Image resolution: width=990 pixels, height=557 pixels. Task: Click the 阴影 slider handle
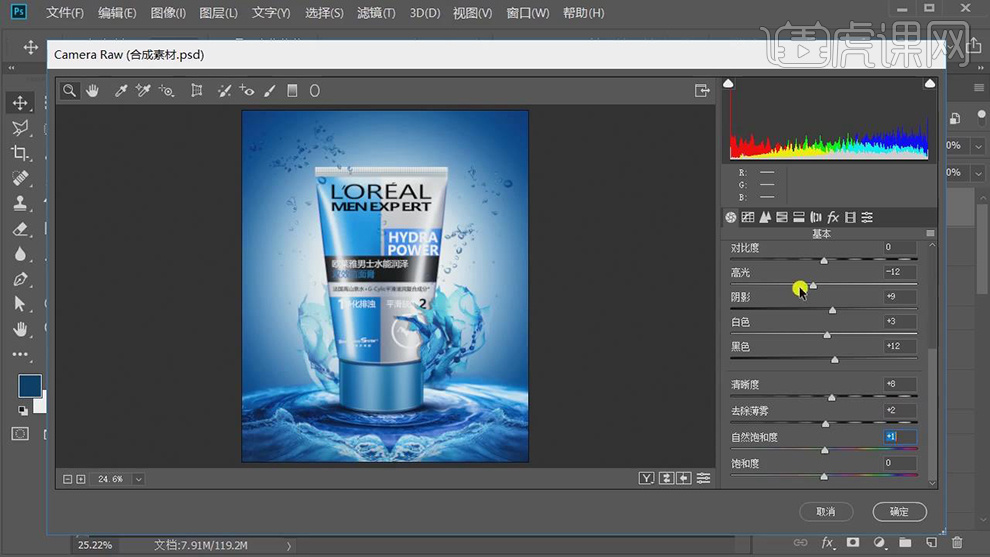click(x=832, y=310)
